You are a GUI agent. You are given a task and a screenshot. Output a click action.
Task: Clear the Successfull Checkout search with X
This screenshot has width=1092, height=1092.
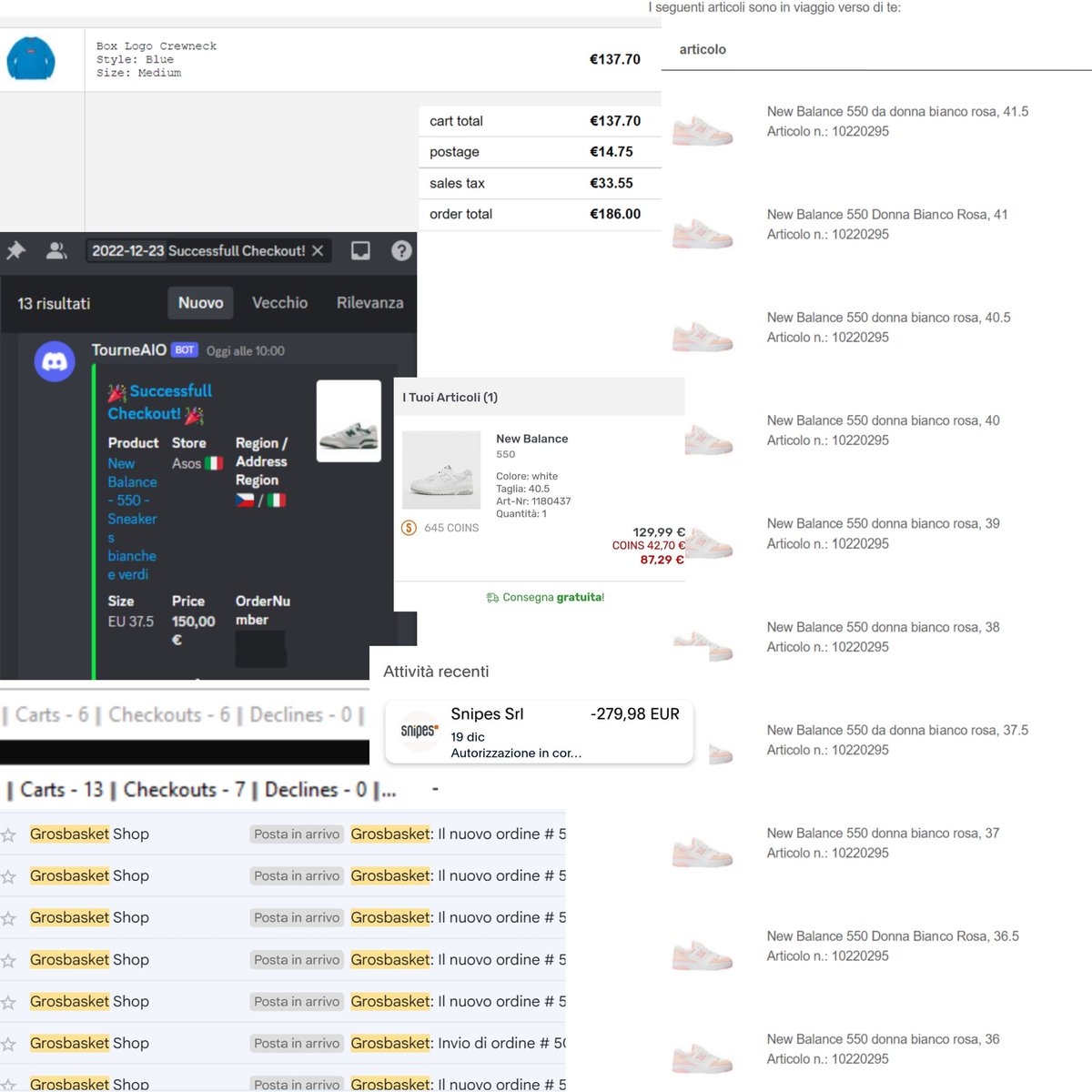(x=318, y=251)
